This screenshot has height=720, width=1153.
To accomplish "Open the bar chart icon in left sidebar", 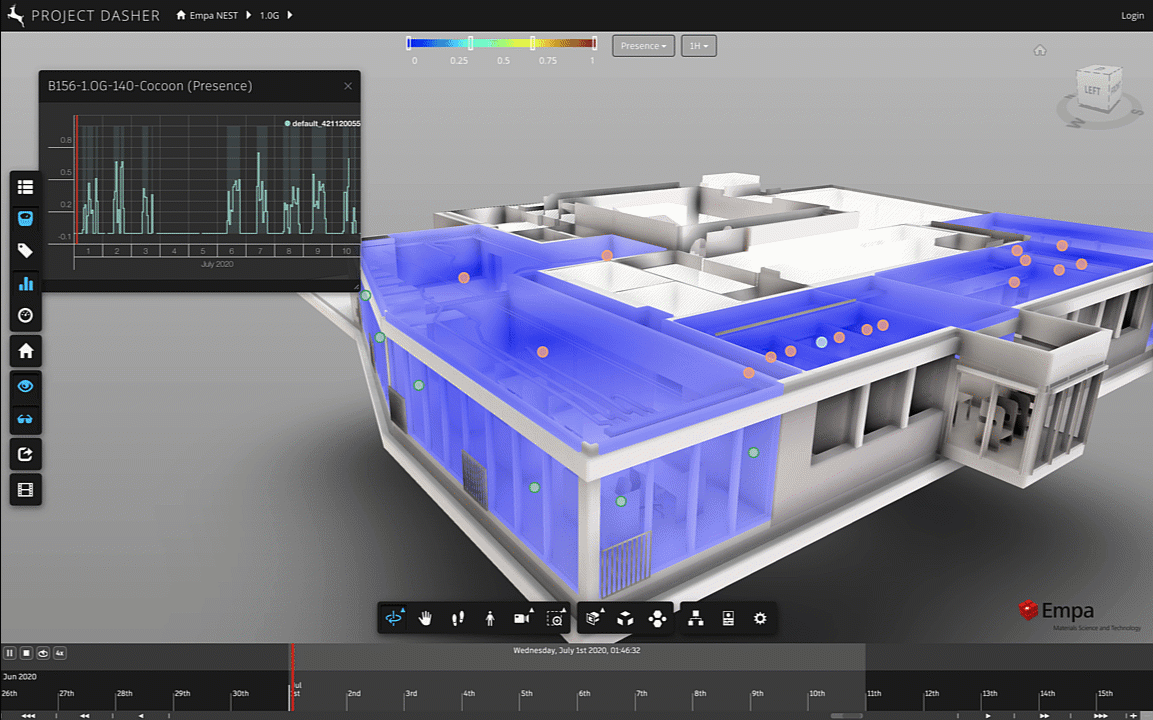I will click(26, 283).
